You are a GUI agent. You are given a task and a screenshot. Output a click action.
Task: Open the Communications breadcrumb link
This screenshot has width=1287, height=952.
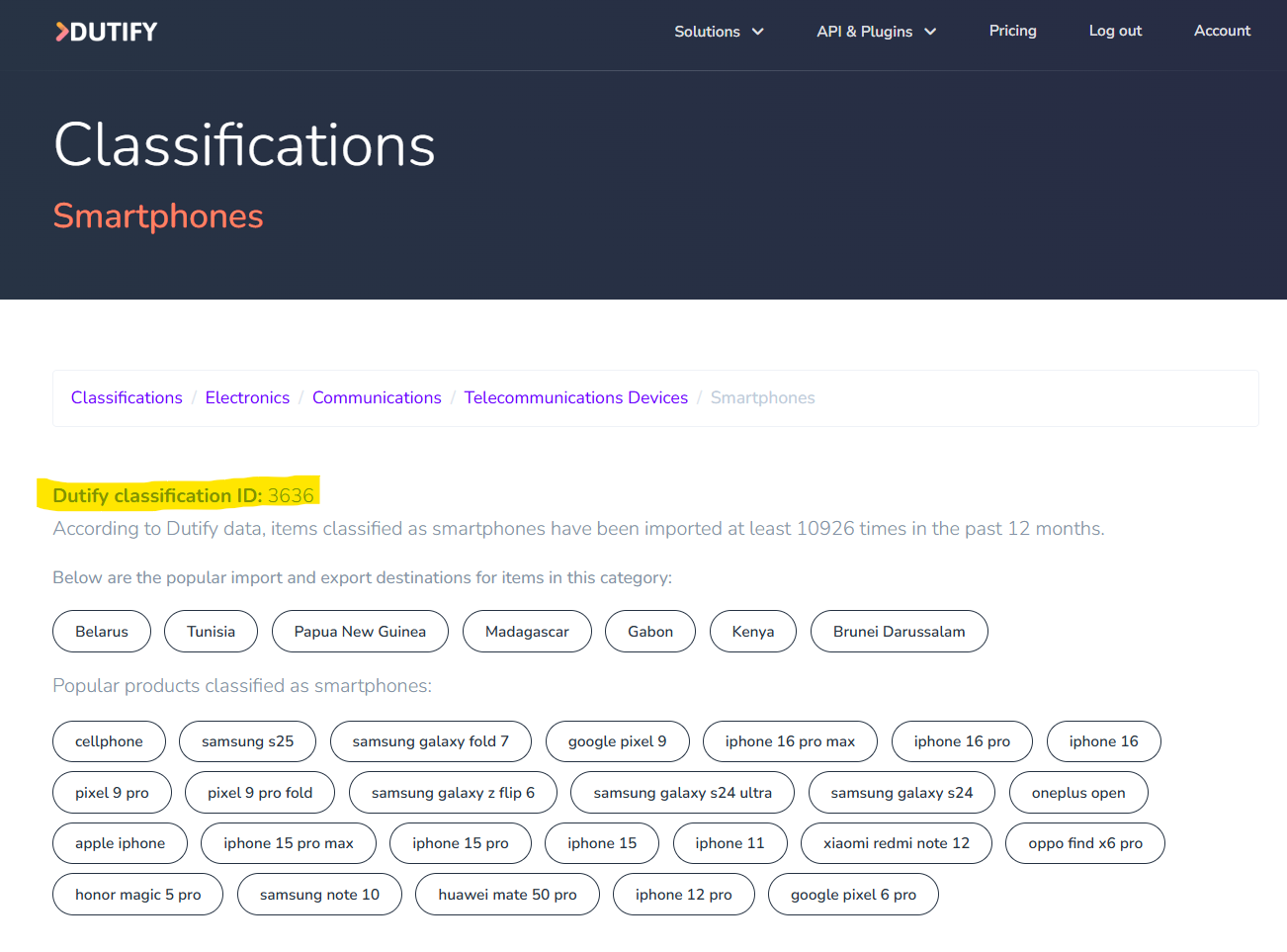tap(377, 397)
